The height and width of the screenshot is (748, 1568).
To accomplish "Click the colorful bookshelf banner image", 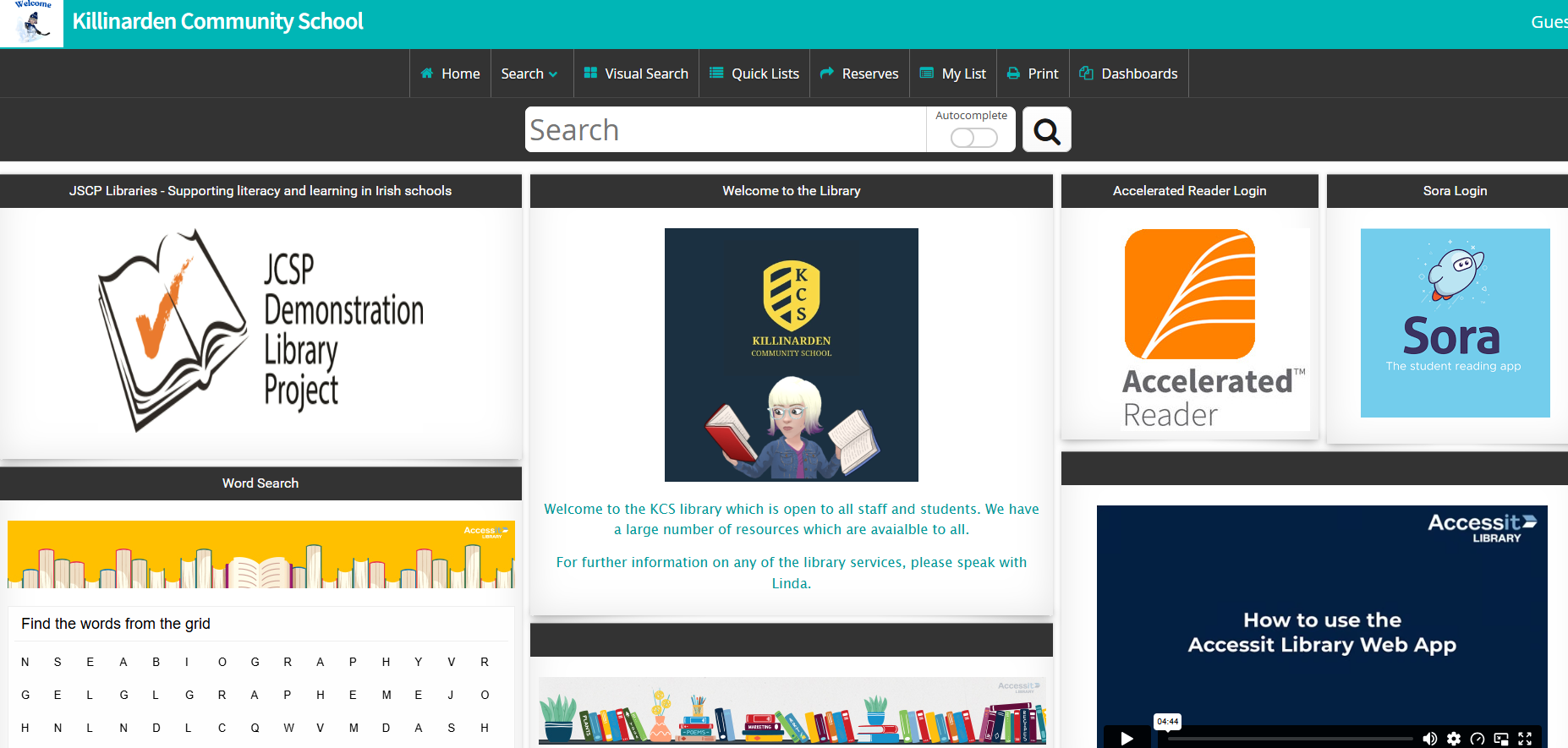I will pyautogui.click(x=792, y=711).
